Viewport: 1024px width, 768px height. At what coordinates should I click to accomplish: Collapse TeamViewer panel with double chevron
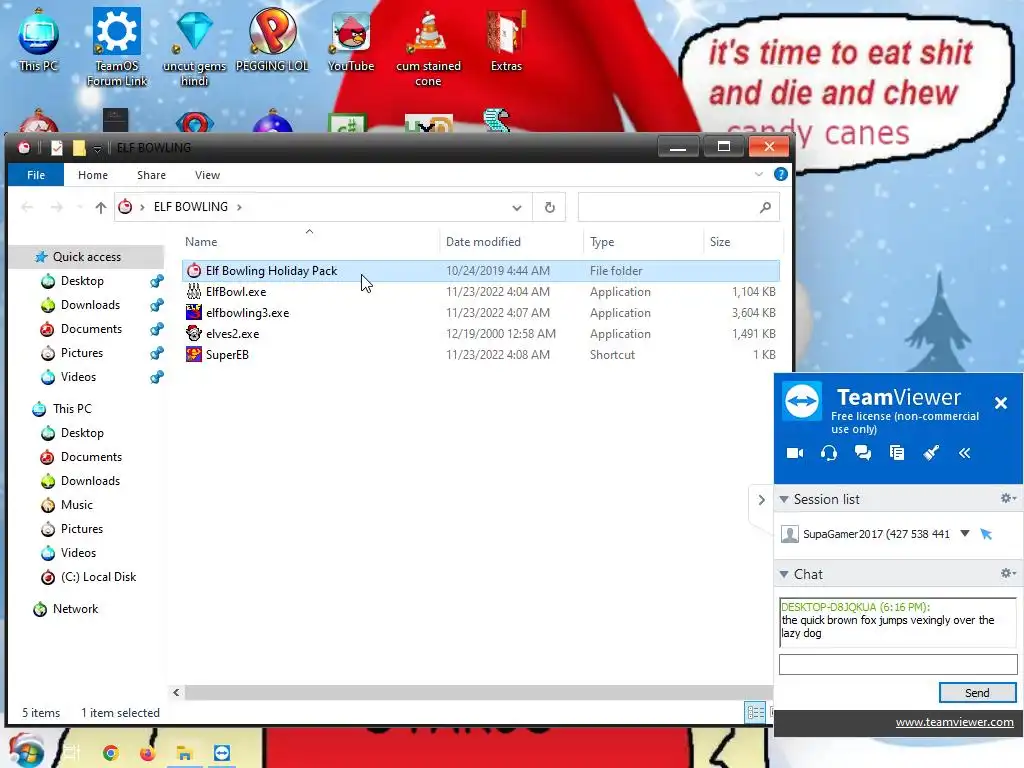coord(965,453)
